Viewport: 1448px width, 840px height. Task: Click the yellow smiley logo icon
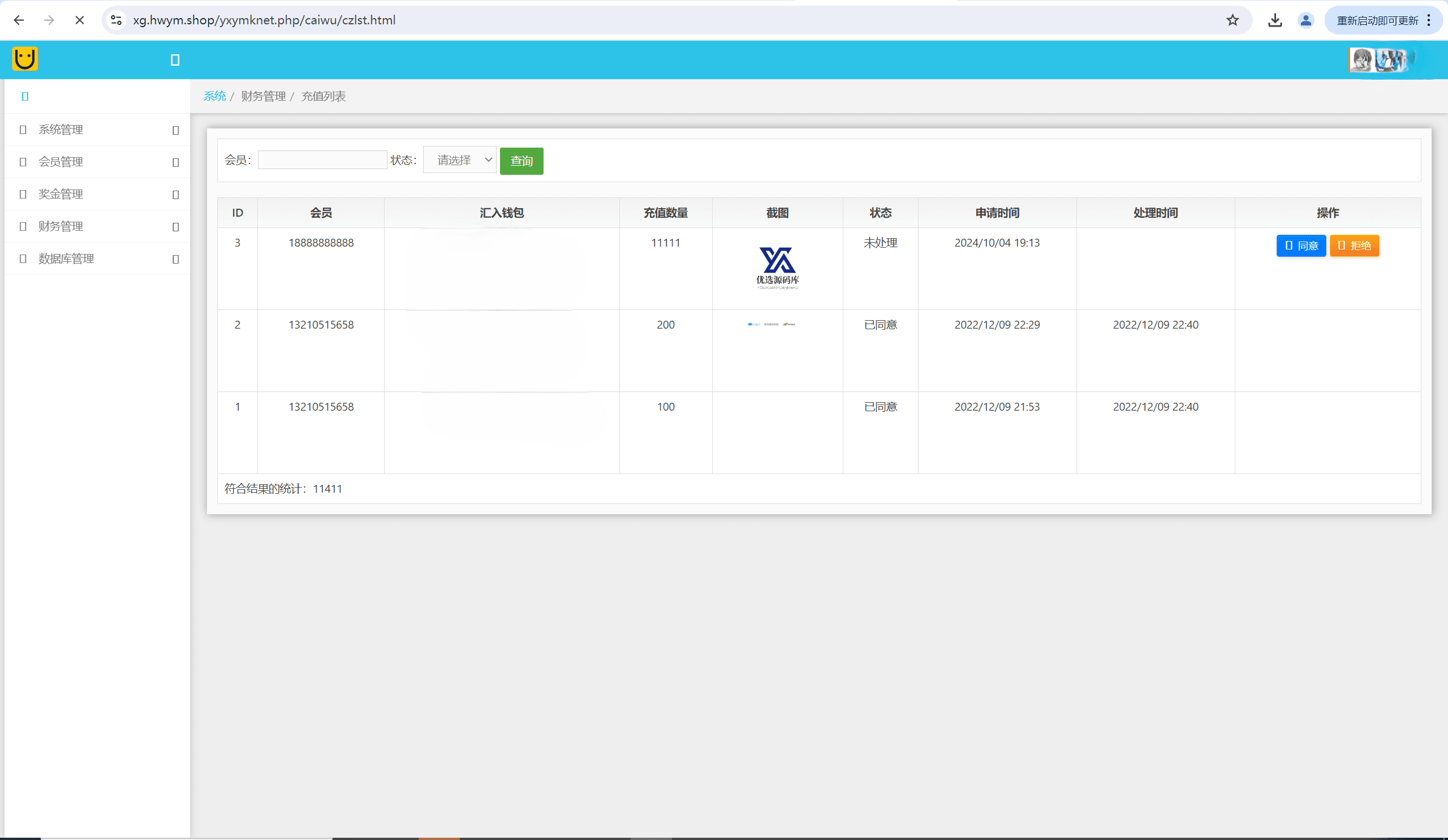click(x=25, y=59)
